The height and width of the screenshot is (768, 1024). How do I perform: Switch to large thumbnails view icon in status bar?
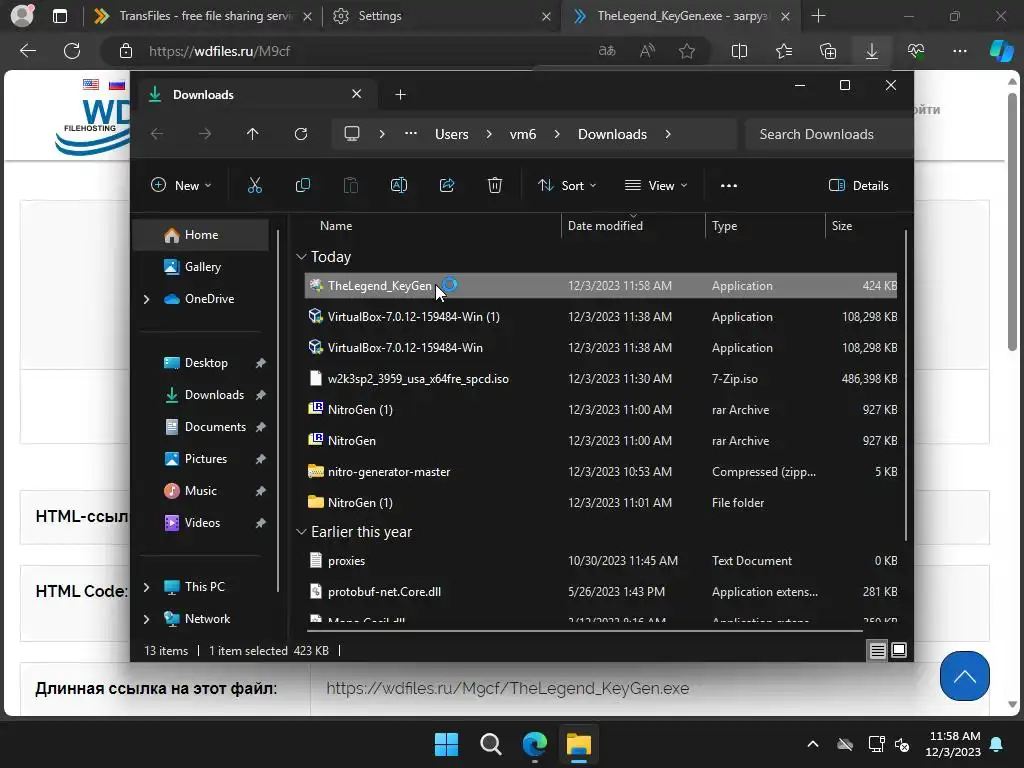899,650
